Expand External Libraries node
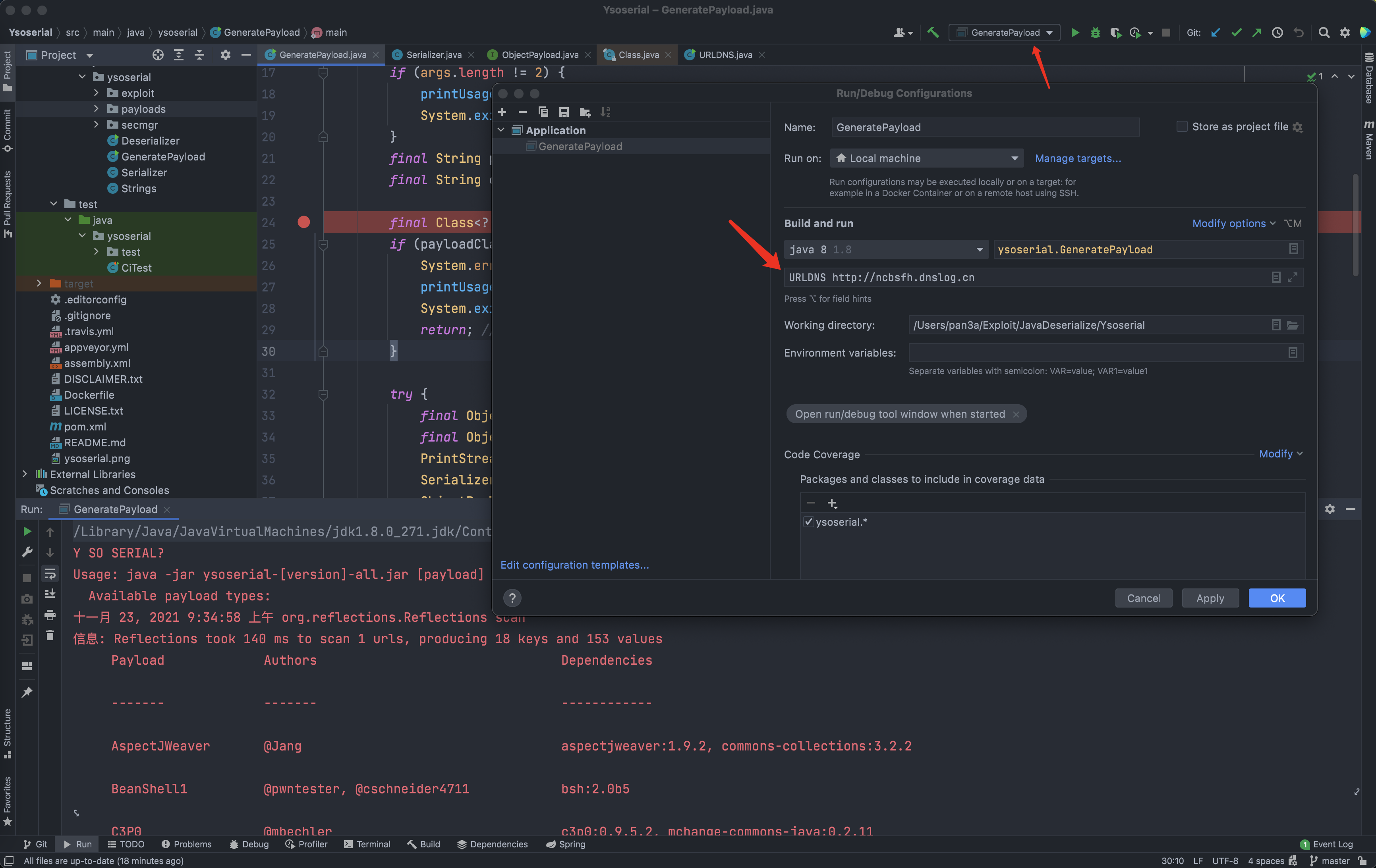This screenshot has width=1376, height=868. (x=25, y=474)
